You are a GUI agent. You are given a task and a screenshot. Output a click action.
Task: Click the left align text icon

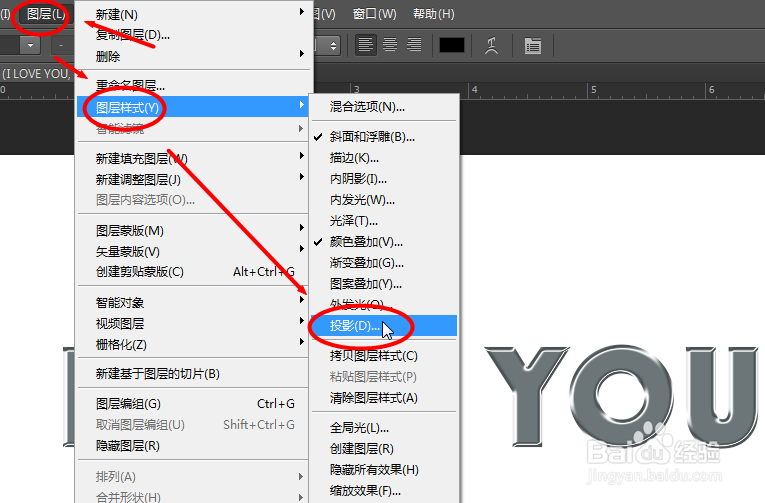pyautogui.click(x=365, y=45)
